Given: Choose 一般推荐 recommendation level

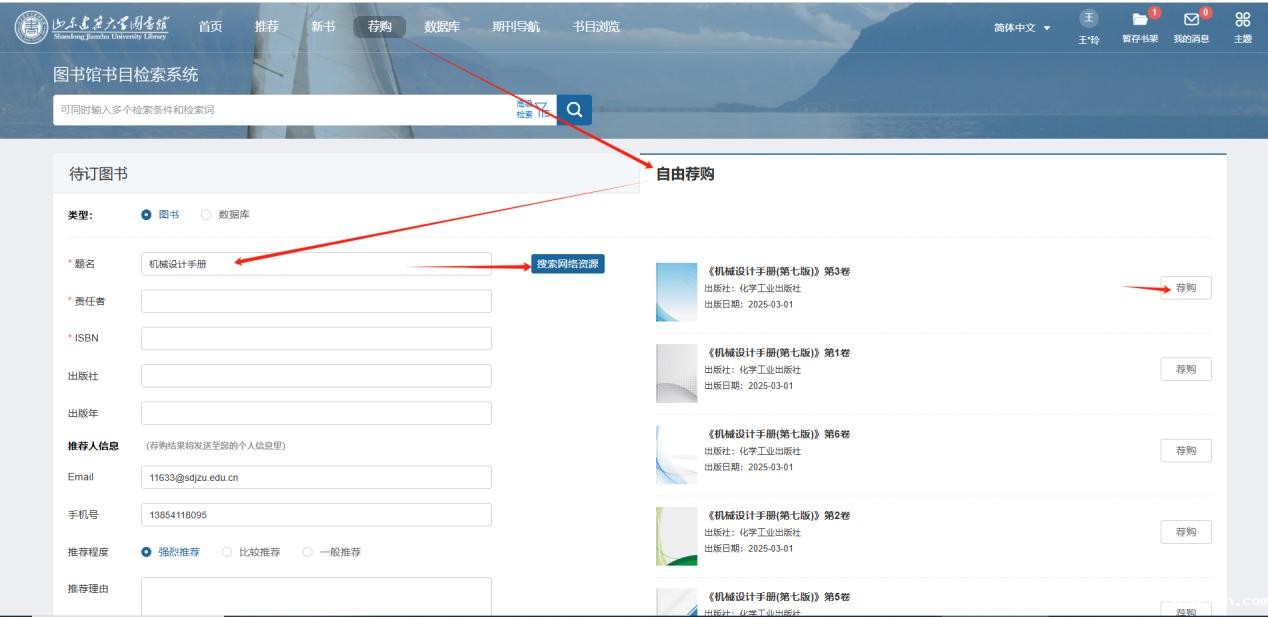Looking at the screenshot, I should pyautogui.click(x=308, y=552).
